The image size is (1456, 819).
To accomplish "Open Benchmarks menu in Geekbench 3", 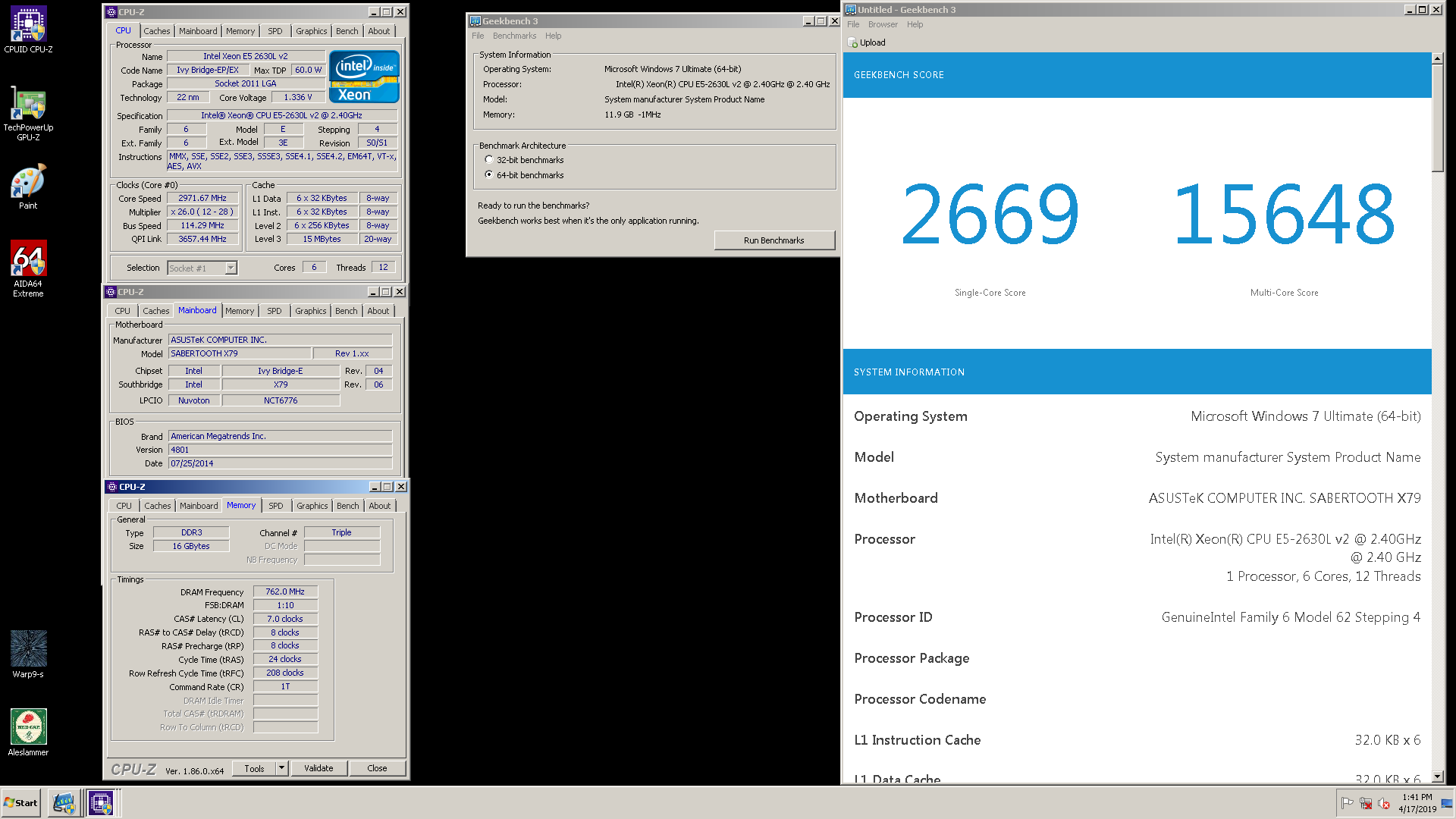I will [x=514, y=36].
